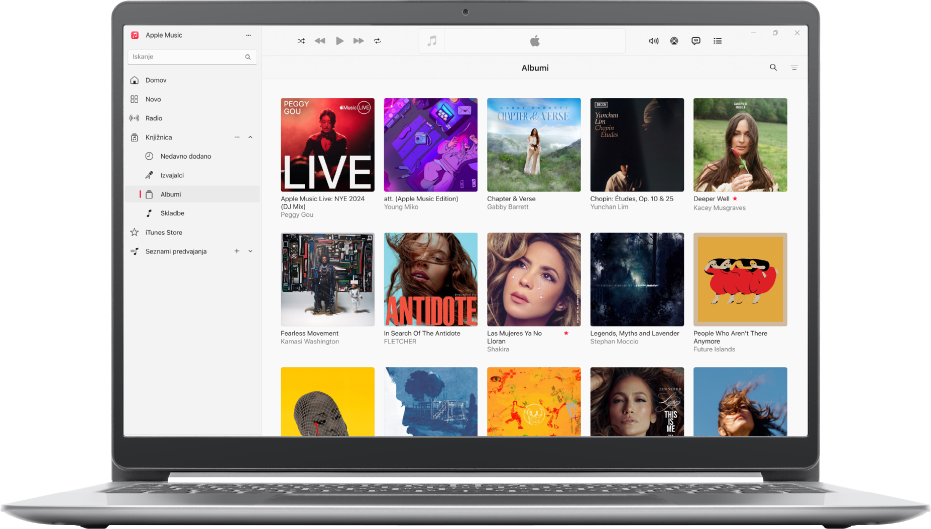
Task: Show the Up Next queue list
Action: coord(718,41)
